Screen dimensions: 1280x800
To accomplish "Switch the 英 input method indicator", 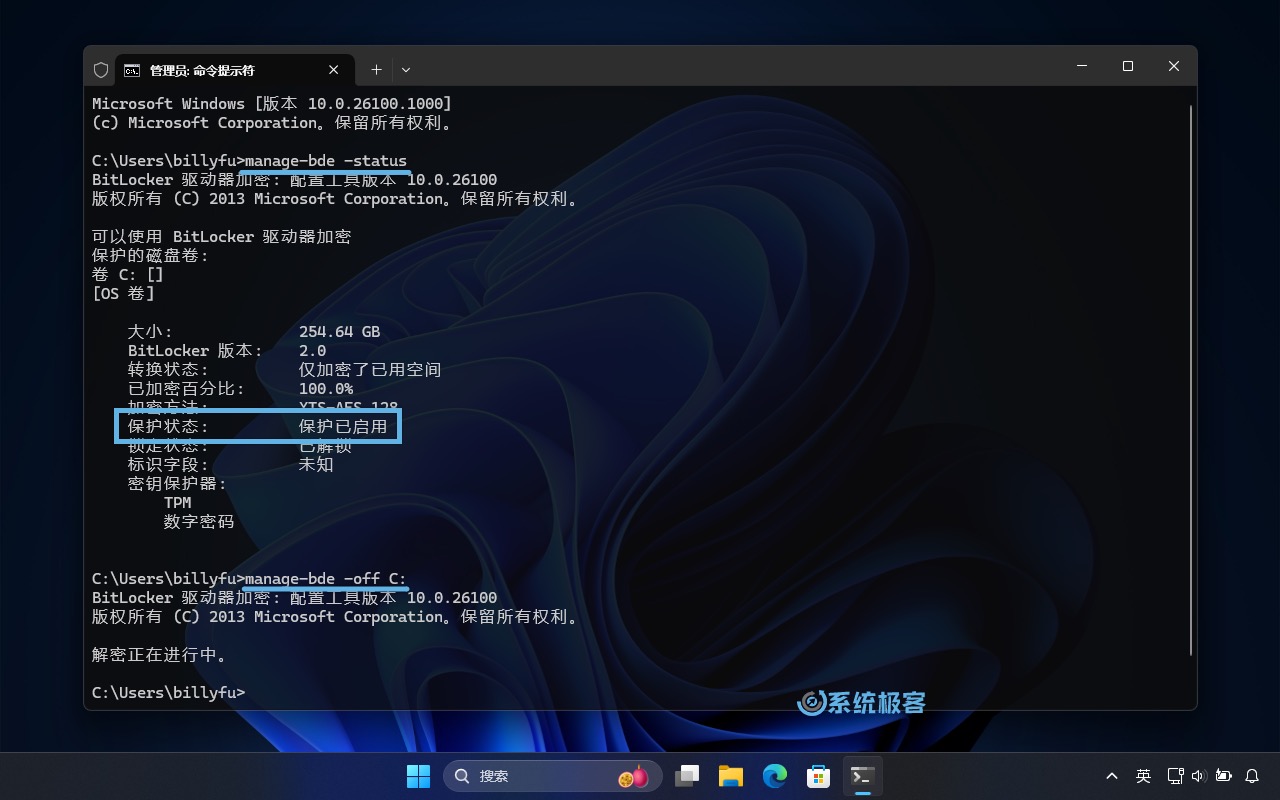I will [x=1143, y=776].
